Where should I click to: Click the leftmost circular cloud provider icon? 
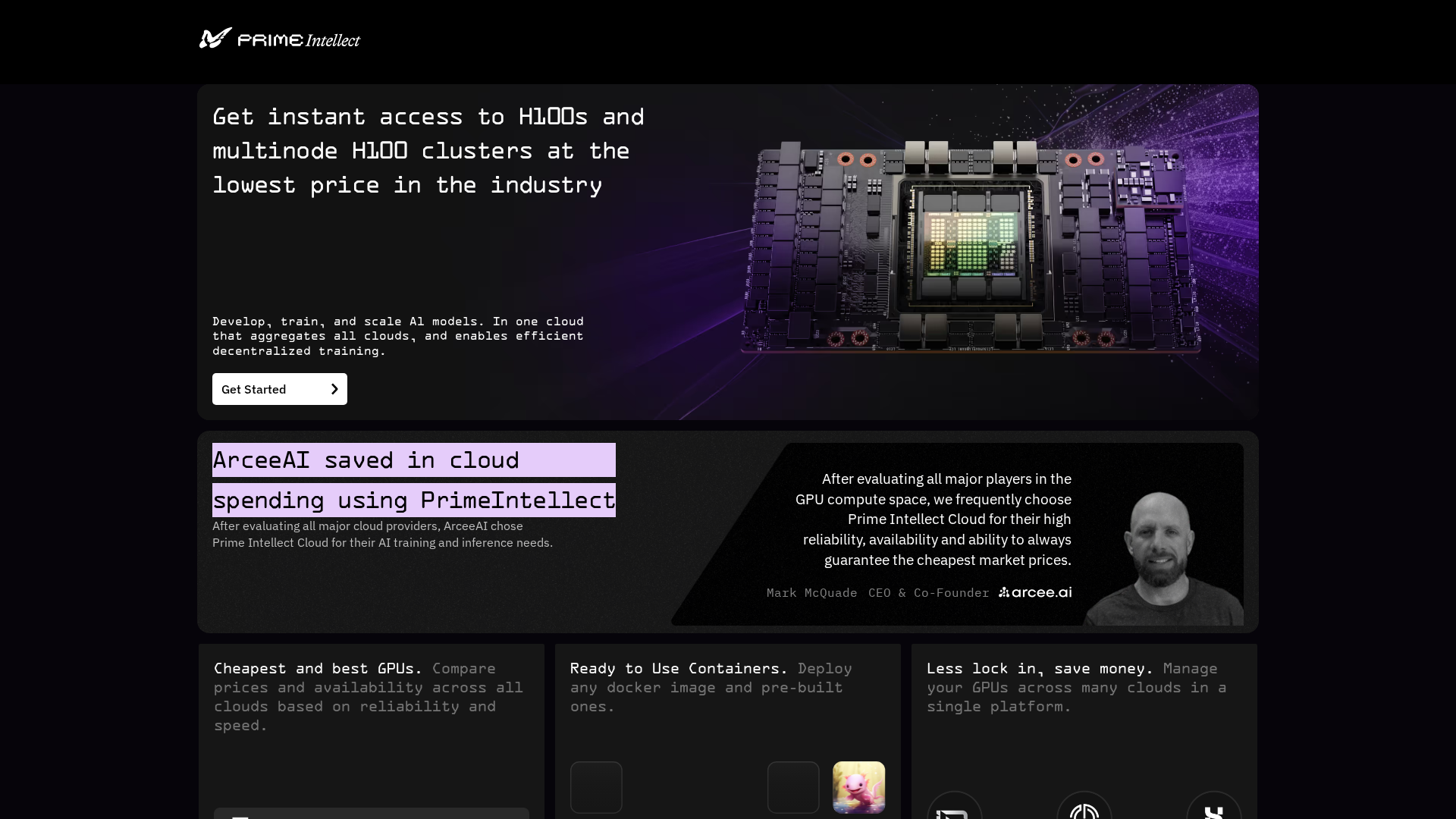[955, 811]
